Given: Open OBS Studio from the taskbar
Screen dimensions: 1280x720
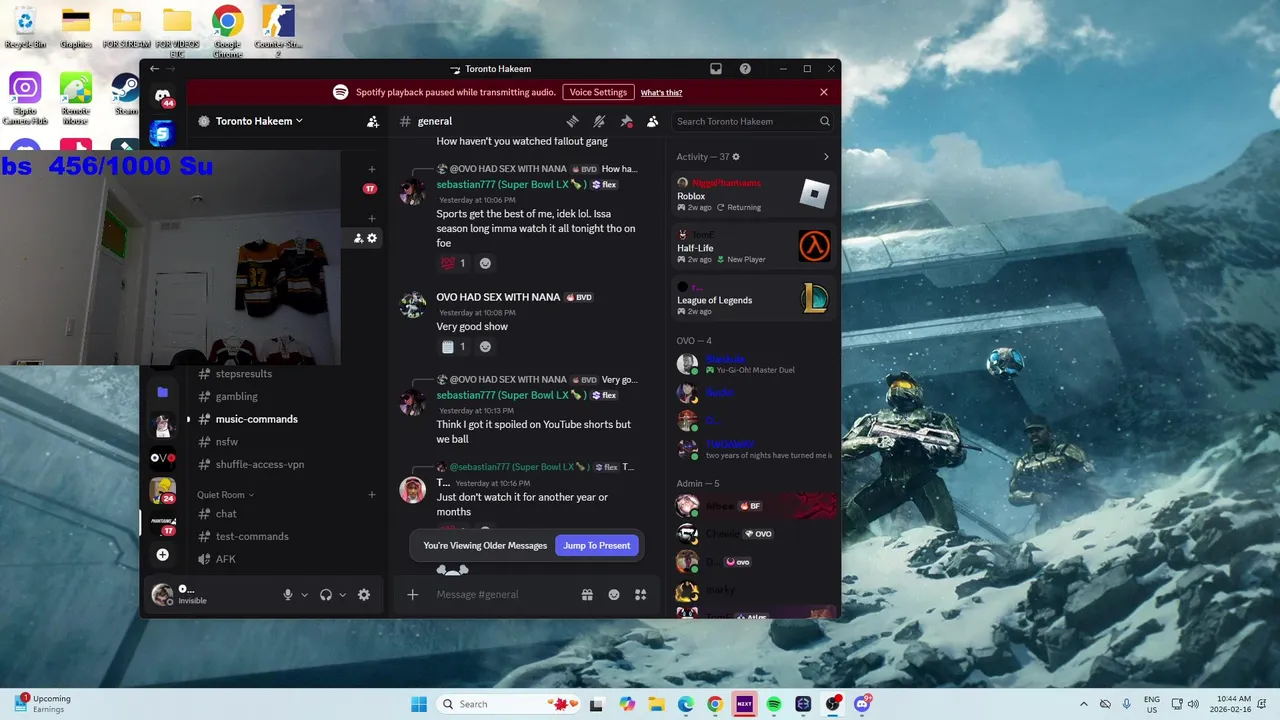Looking at the screenshot, I should click(833, 704).
